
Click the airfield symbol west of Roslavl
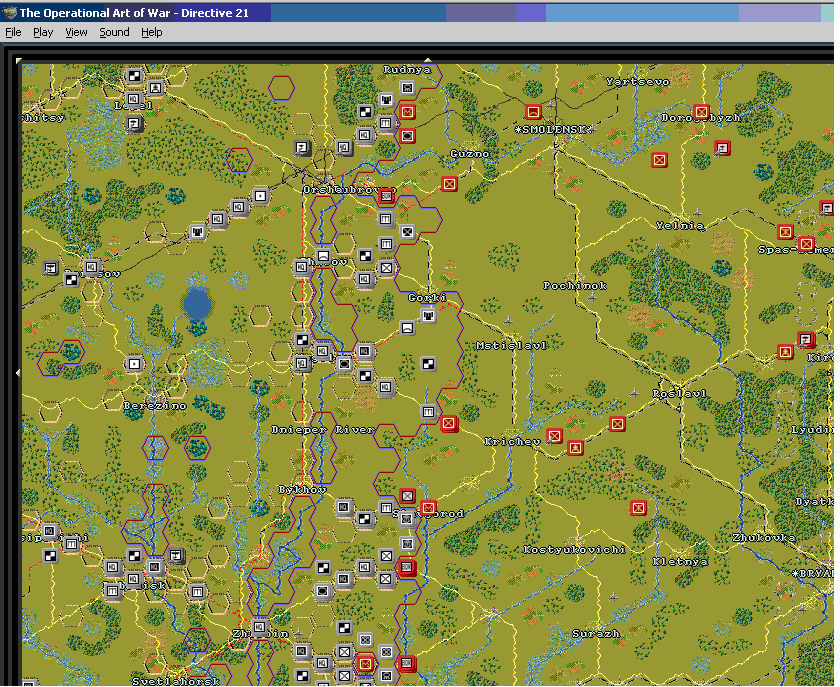(x=634, y=393)
